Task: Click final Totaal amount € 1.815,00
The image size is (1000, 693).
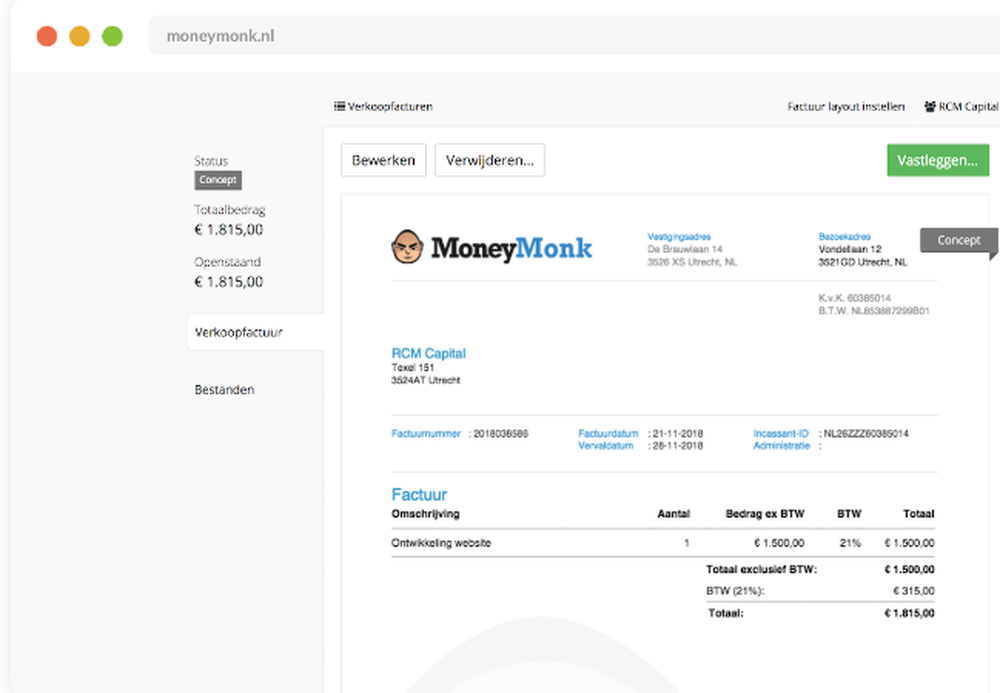Action: (909, 613)
